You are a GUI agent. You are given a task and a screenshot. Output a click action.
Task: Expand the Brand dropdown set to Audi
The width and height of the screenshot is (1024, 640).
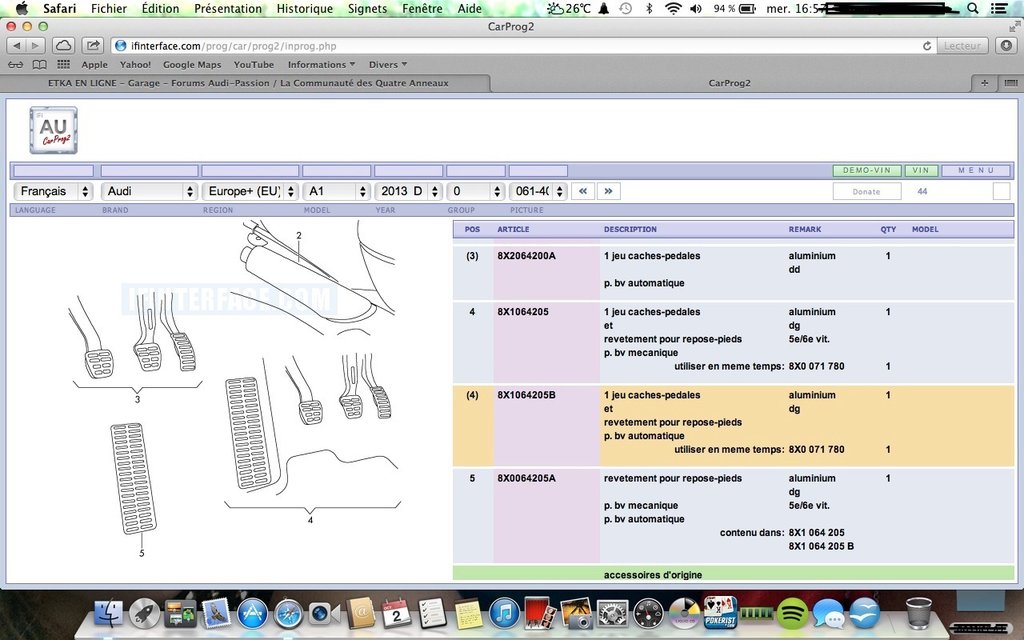click(150, 191)
